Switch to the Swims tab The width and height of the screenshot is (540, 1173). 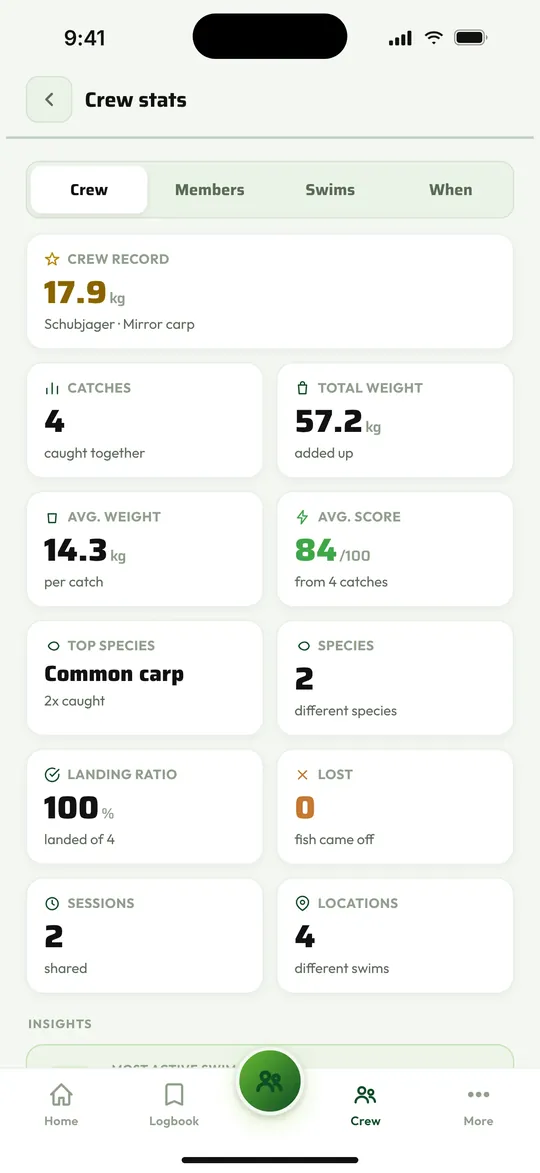point(330,190)
